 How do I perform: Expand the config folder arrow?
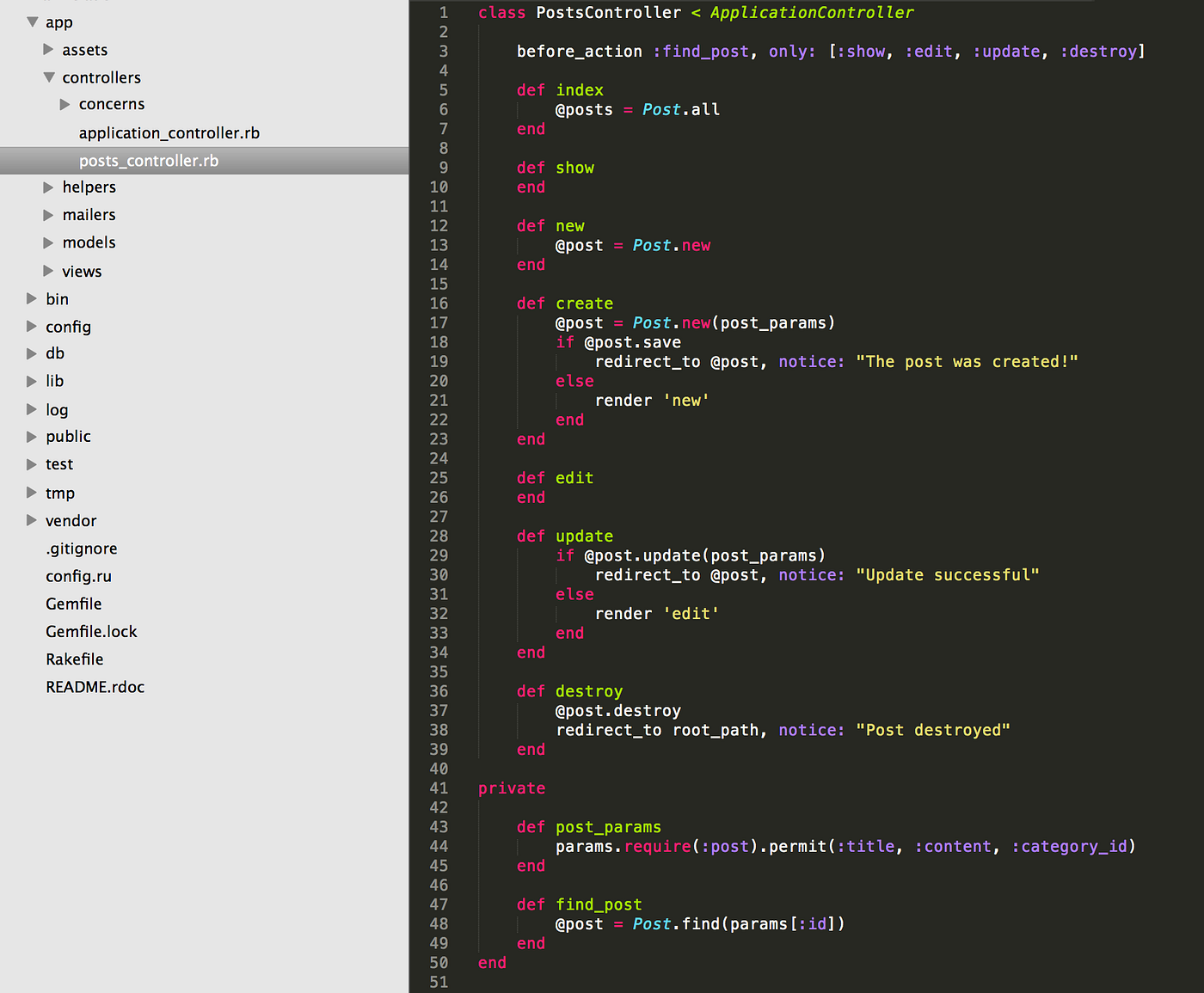coord(32,327)
